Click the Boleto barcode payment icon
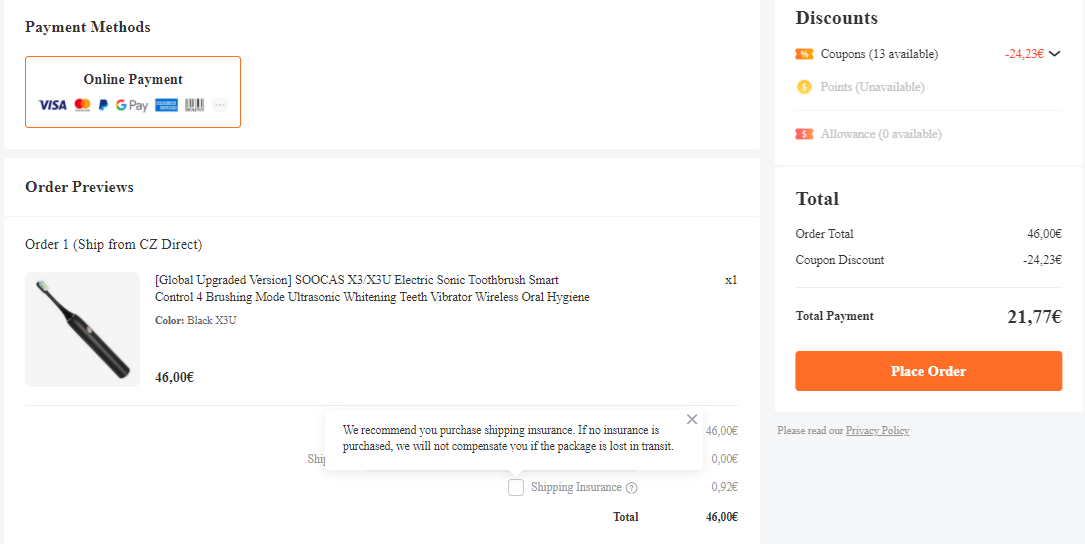Image resolution: width=1085 pixels, height=544 pixels. click(194, 105)
